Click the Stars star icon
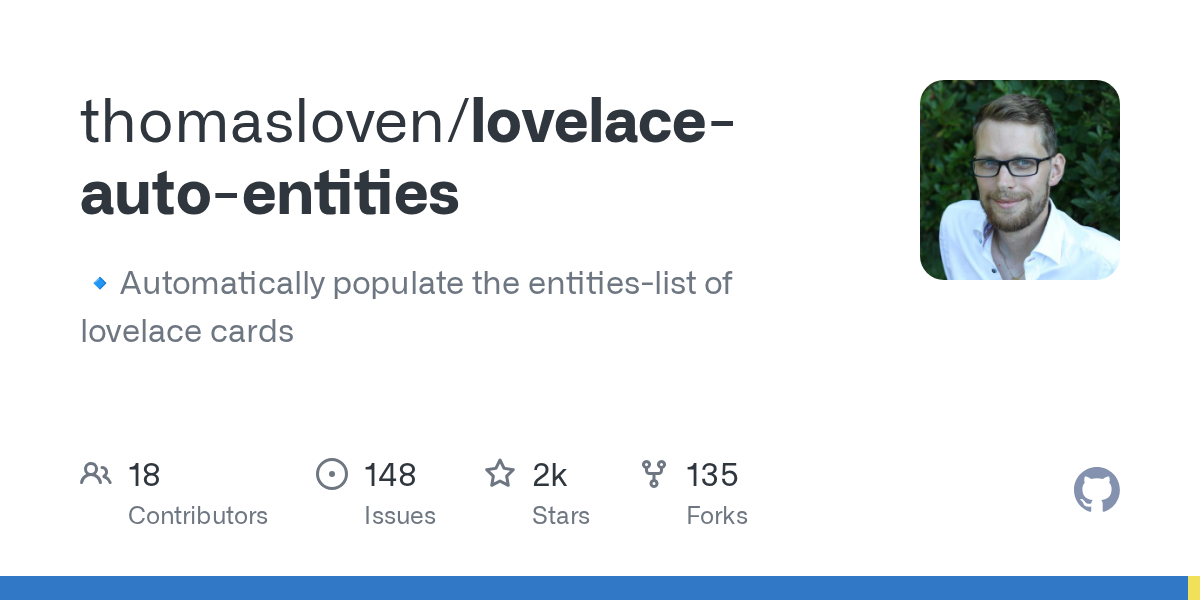This screenshot has width=1200, height=600. (x=499, y=474)
